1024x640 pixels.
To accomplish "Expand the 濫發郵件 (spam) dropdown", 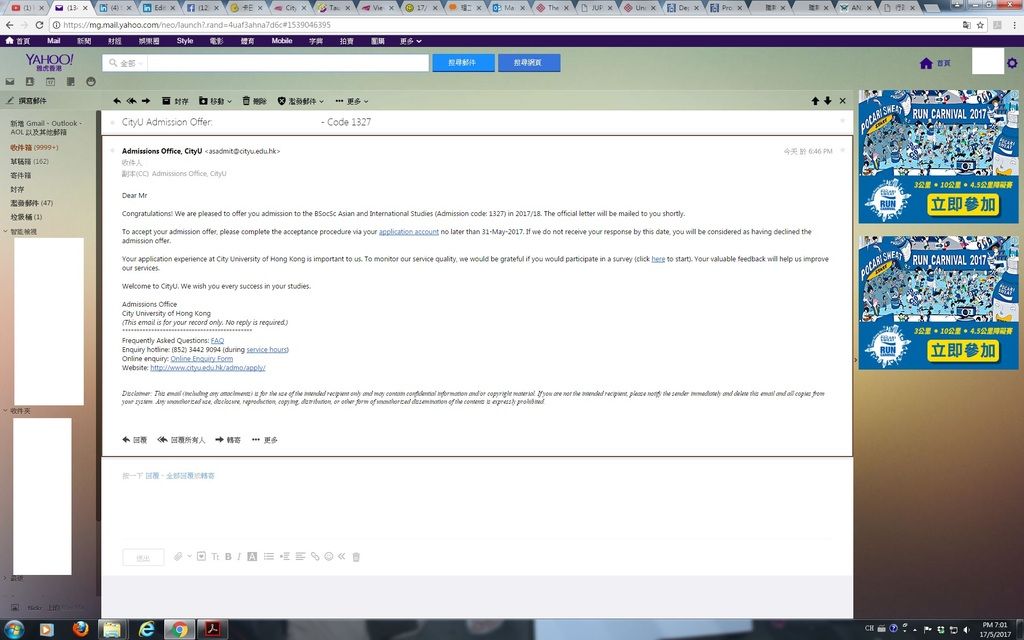I will tap(300, 101).
